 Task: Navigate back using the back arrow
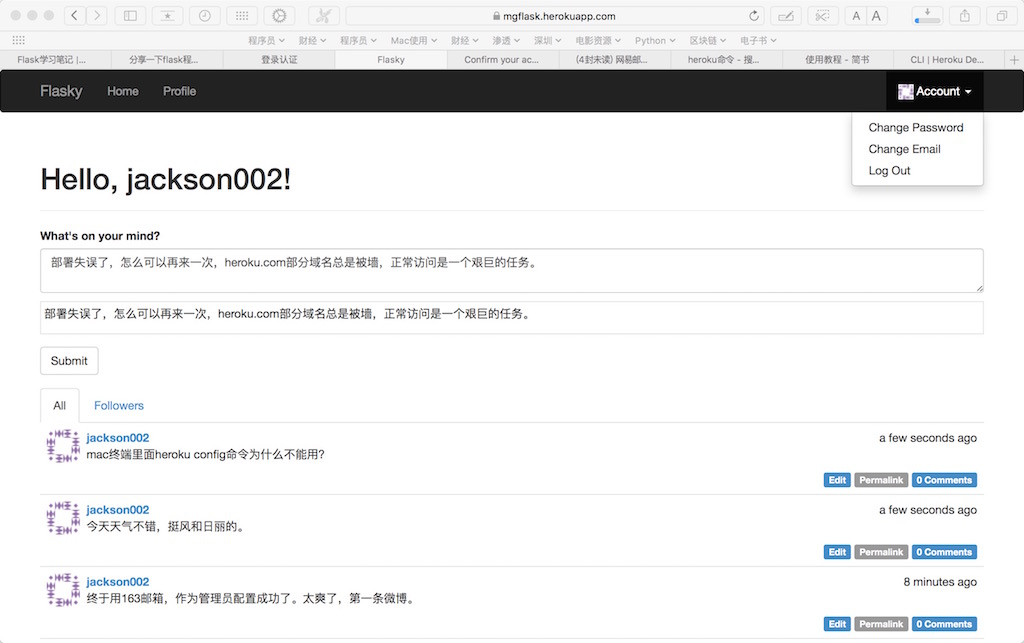coord(74,16)
